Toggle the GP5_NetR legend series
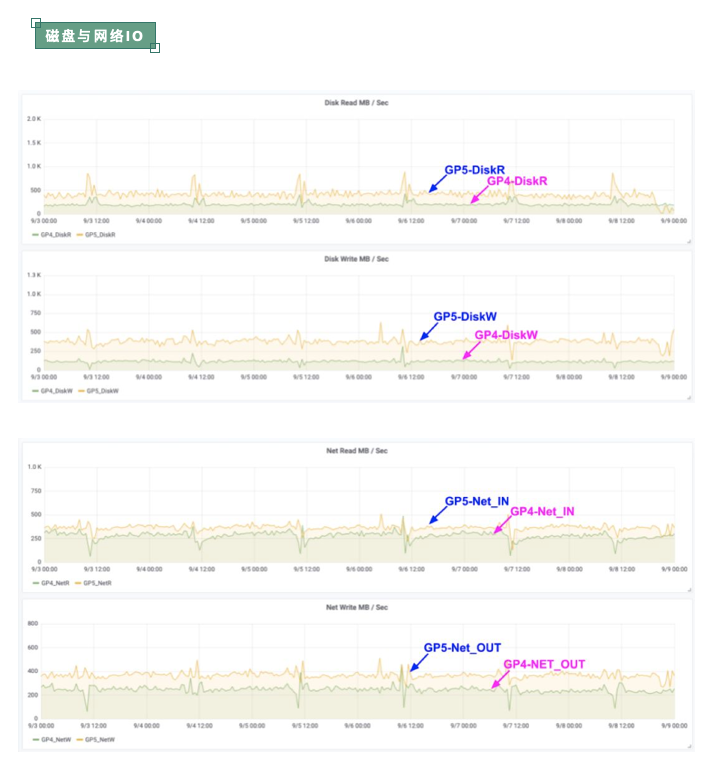722x771 pixels. (x=97, y=583)
